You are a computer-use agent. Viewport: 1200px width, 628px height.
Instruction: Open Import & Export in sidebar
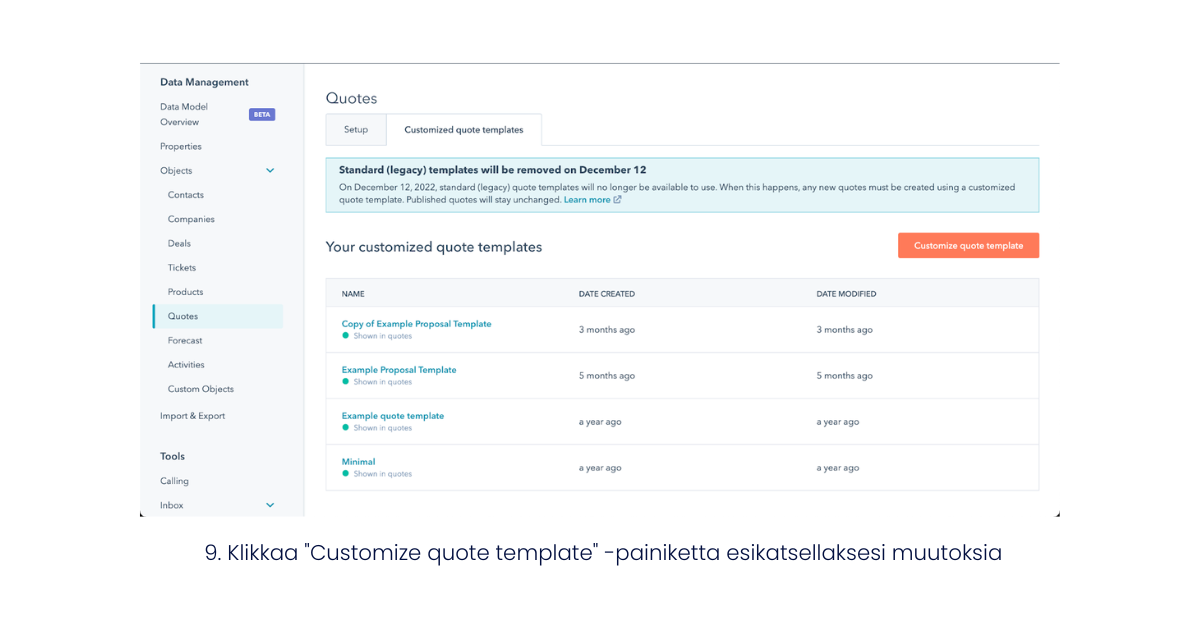[x=193, y=416]
